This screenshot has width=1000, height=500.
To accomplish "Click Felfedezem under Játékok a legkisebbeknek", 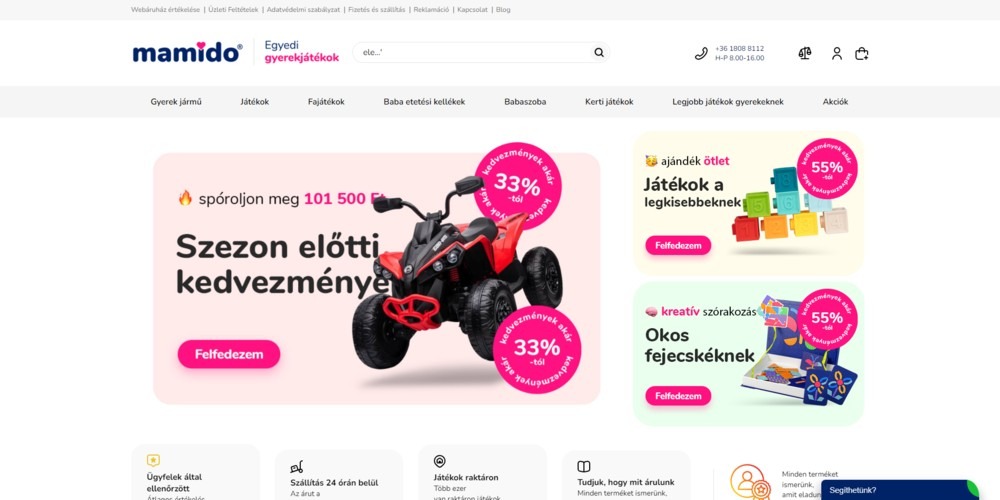I will (678, 246).
